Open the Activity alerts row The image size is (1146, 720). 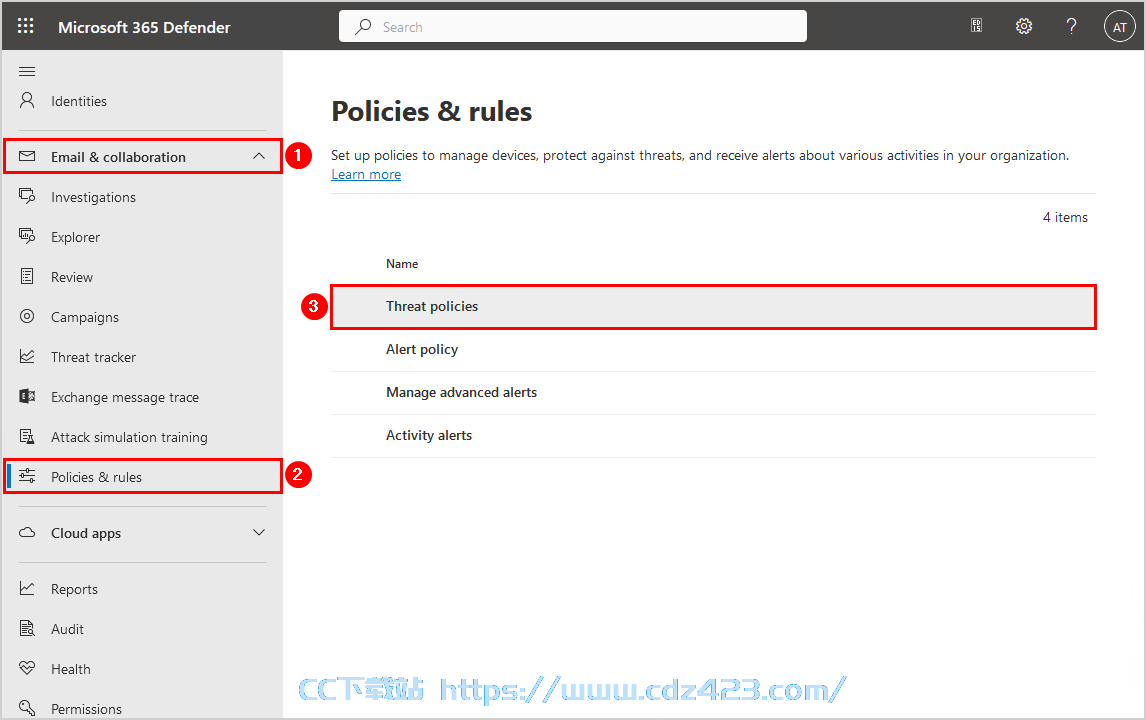point(713,436)
